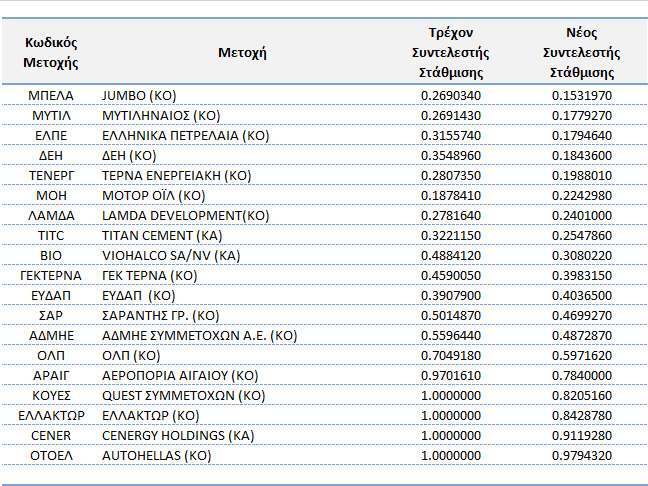This screenshot has width=648, height=486.
Task: Click the ΜΥΤΙΛΗΝΑΙΟΣ (ΚΟ) stock name cell
Action: point(161,115)
